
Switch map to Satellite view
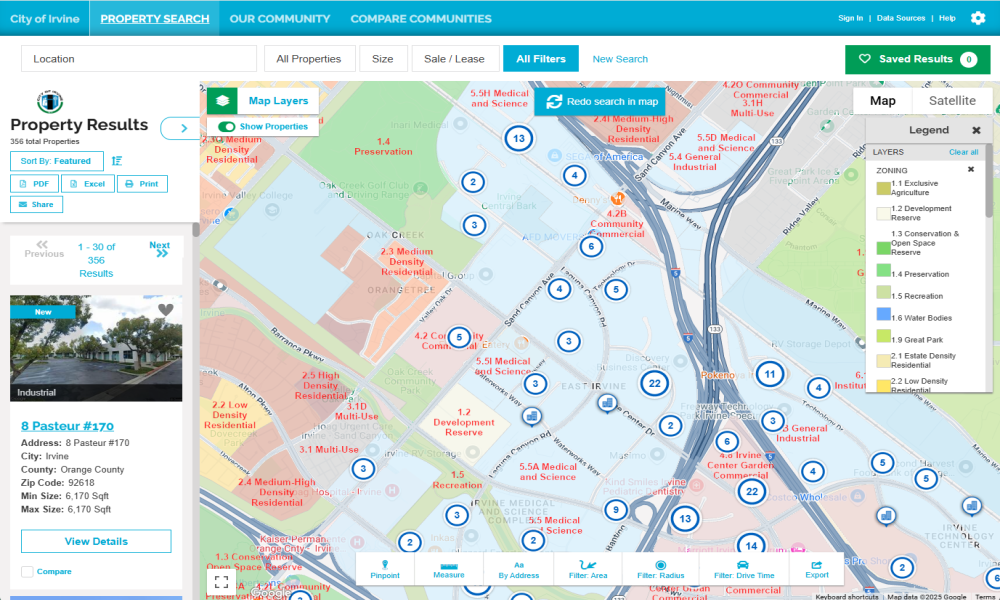click(952, 101)
